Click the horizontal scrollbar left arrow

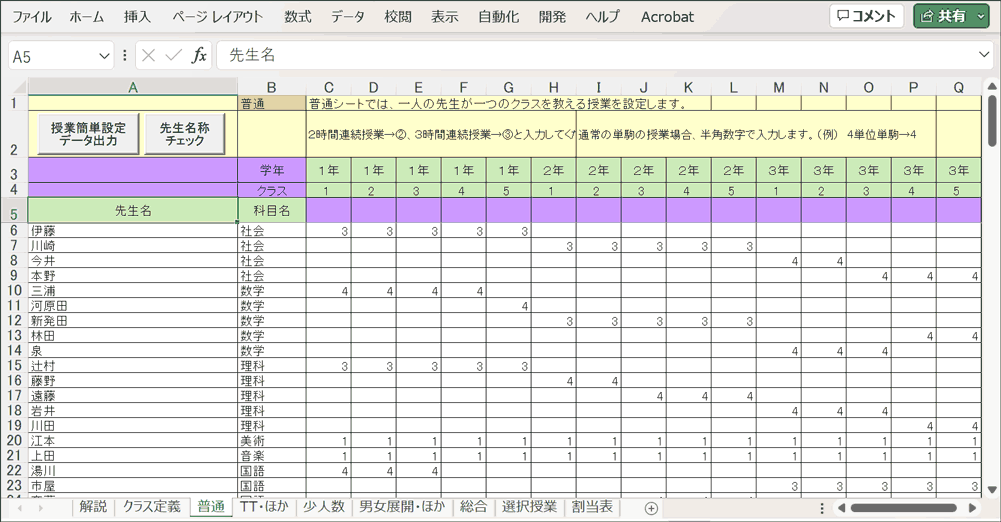[x=841, y=508]
